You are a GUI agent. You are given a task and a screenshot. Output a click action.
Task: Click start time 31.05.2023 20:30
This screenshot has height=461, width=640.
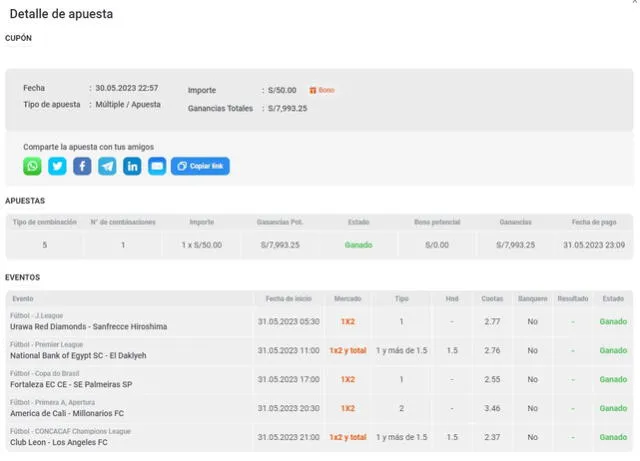click(289, 408)
